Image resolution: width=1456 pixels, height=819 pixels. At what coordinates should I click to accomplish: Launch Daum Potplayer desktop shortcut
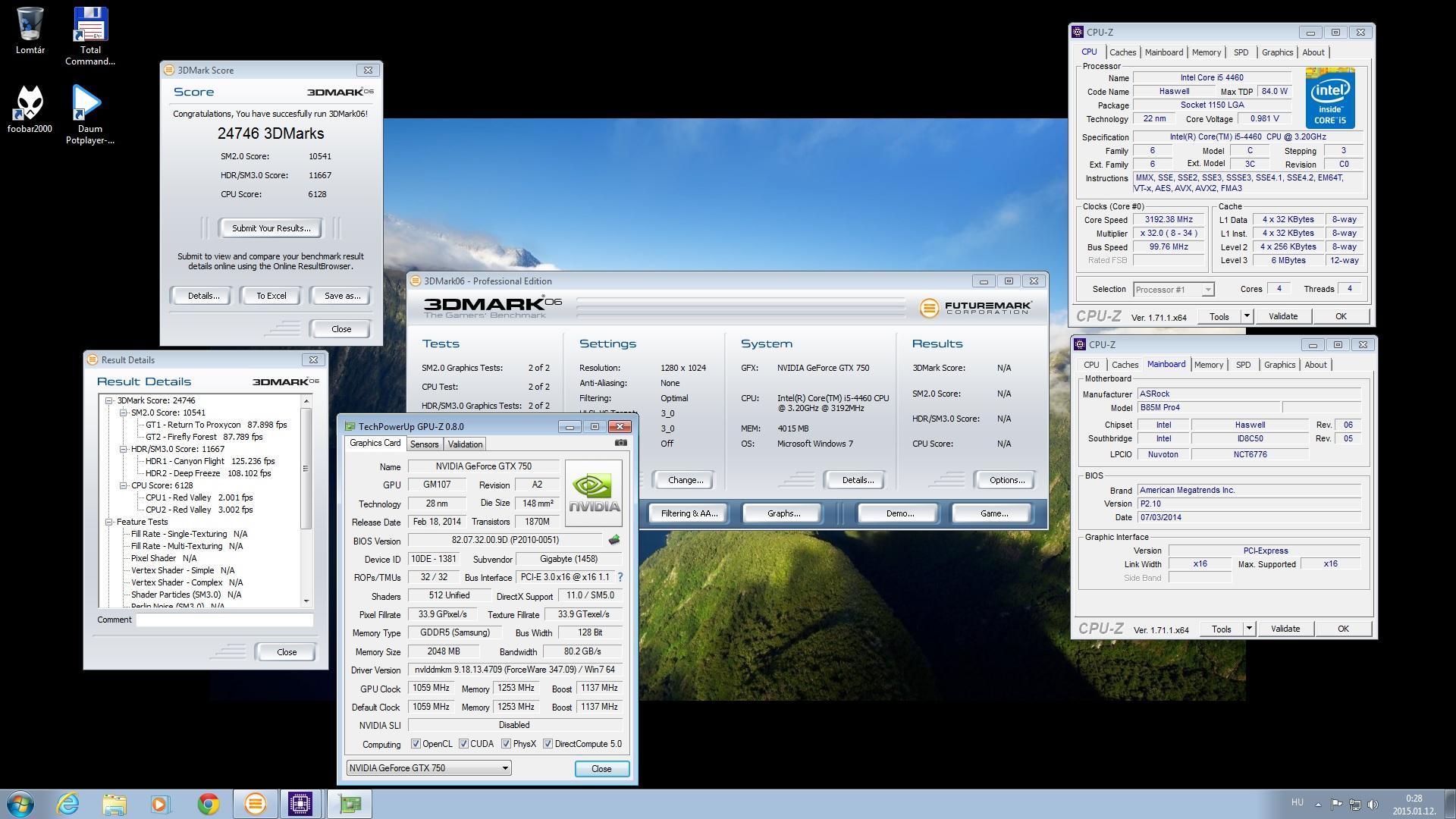(89, 114)
